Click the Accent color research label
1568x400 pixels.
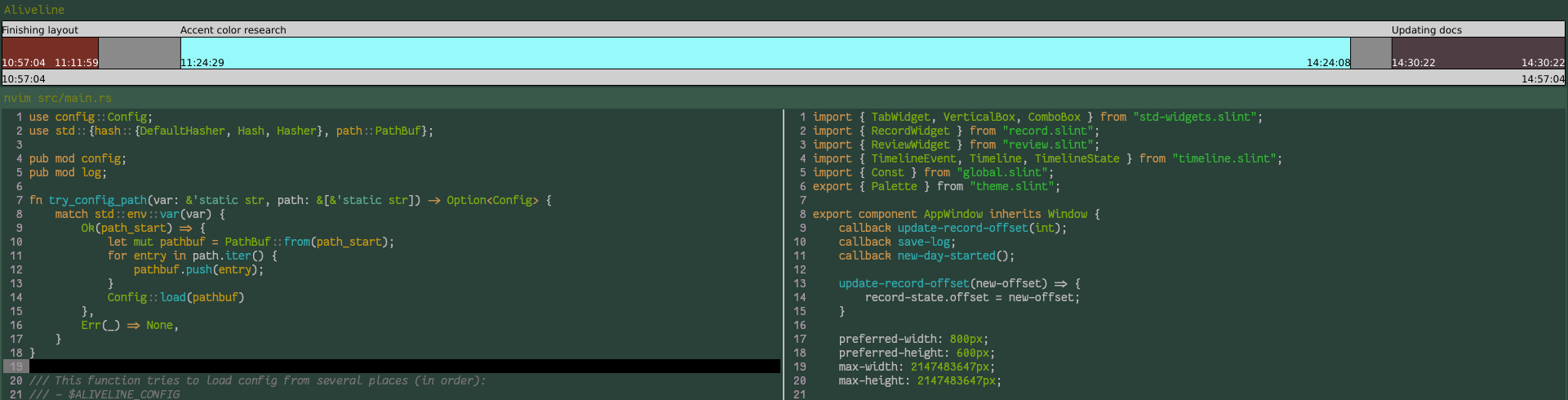click(233, 30)
